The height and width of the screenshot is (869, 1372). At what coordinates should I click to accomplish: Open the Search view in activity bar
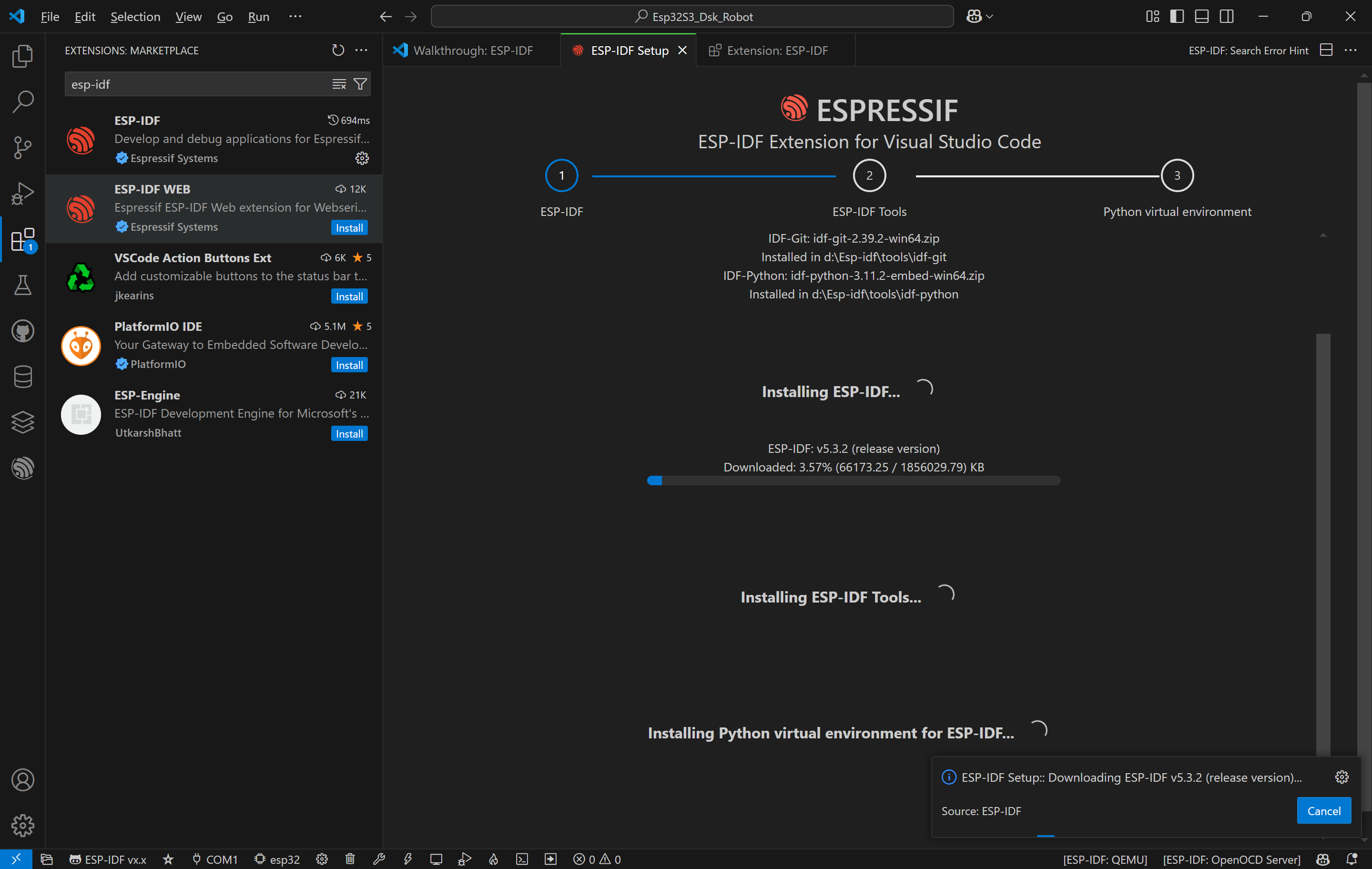(22, 102)
